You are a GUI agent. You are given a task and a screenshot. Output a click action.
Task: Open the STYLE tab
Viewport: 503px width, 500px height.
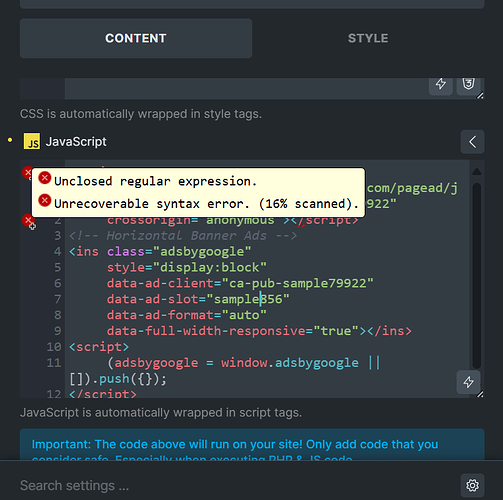368,38
